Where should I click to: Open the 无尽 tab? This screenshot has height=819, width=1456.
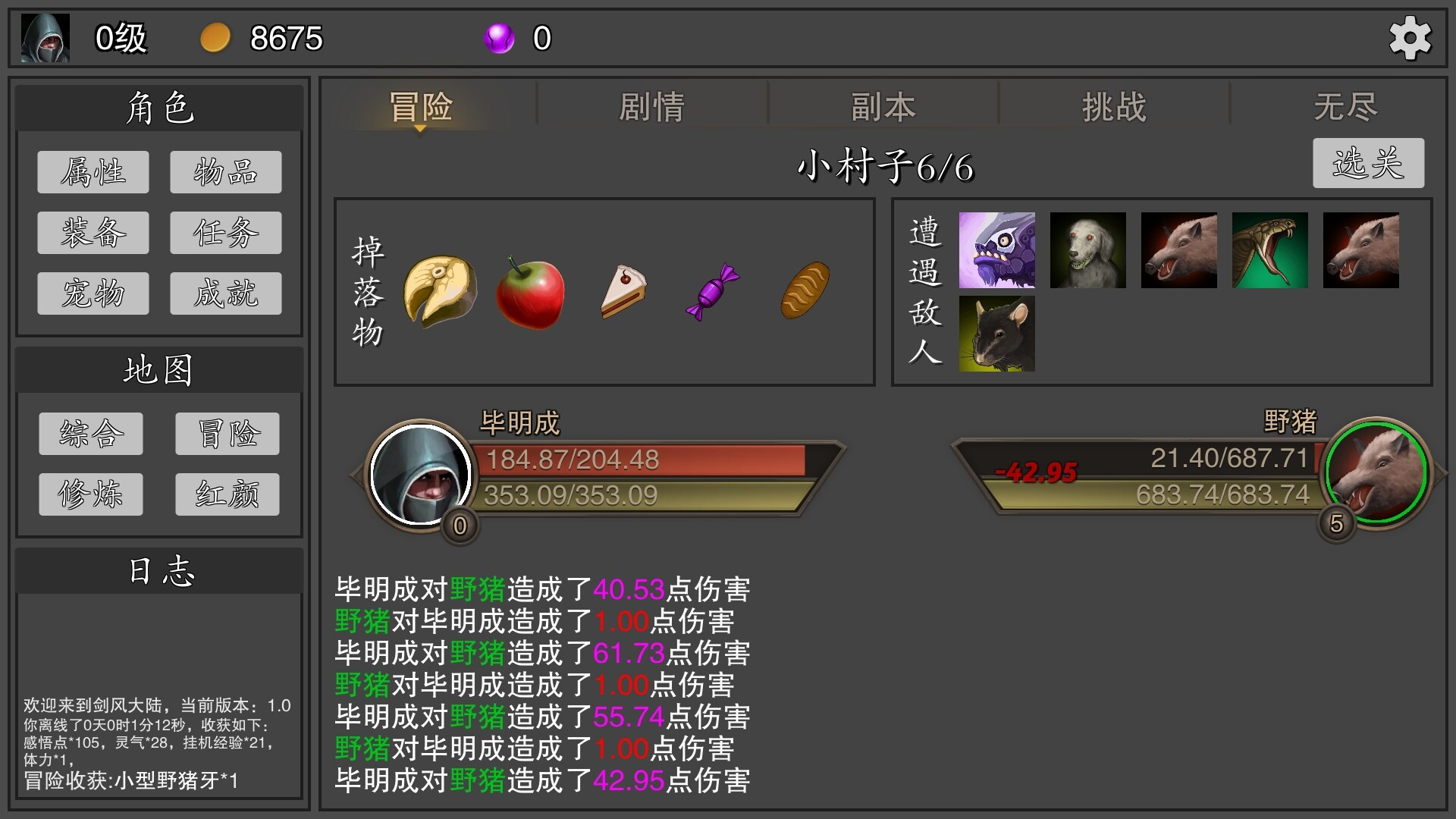[1345, 107]
